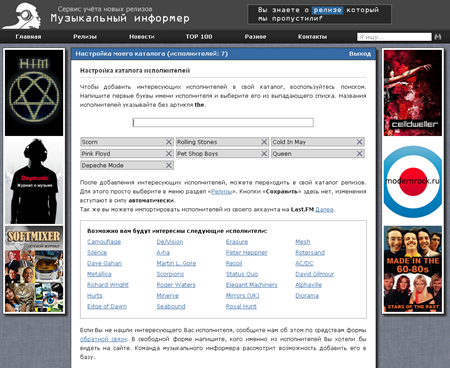The height and width of the screenshot is (368, 450).
Task: Add suggested artist Metallica
Action: (99, 274)
